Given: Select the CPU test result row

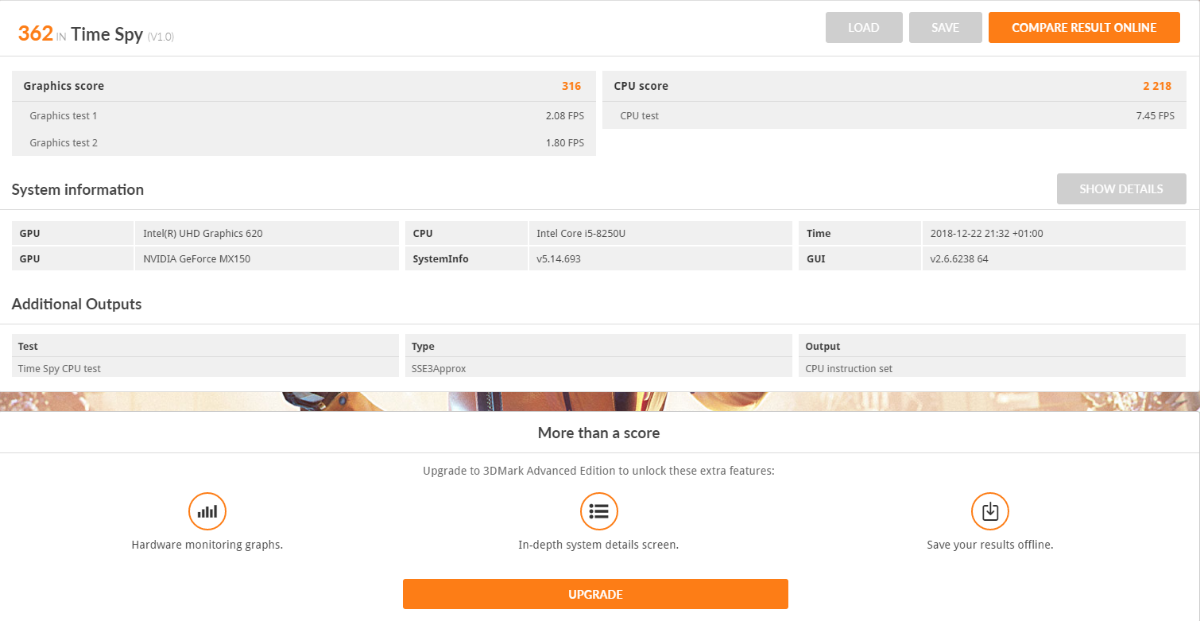Looking at the screenshot, I should (894, 116).
